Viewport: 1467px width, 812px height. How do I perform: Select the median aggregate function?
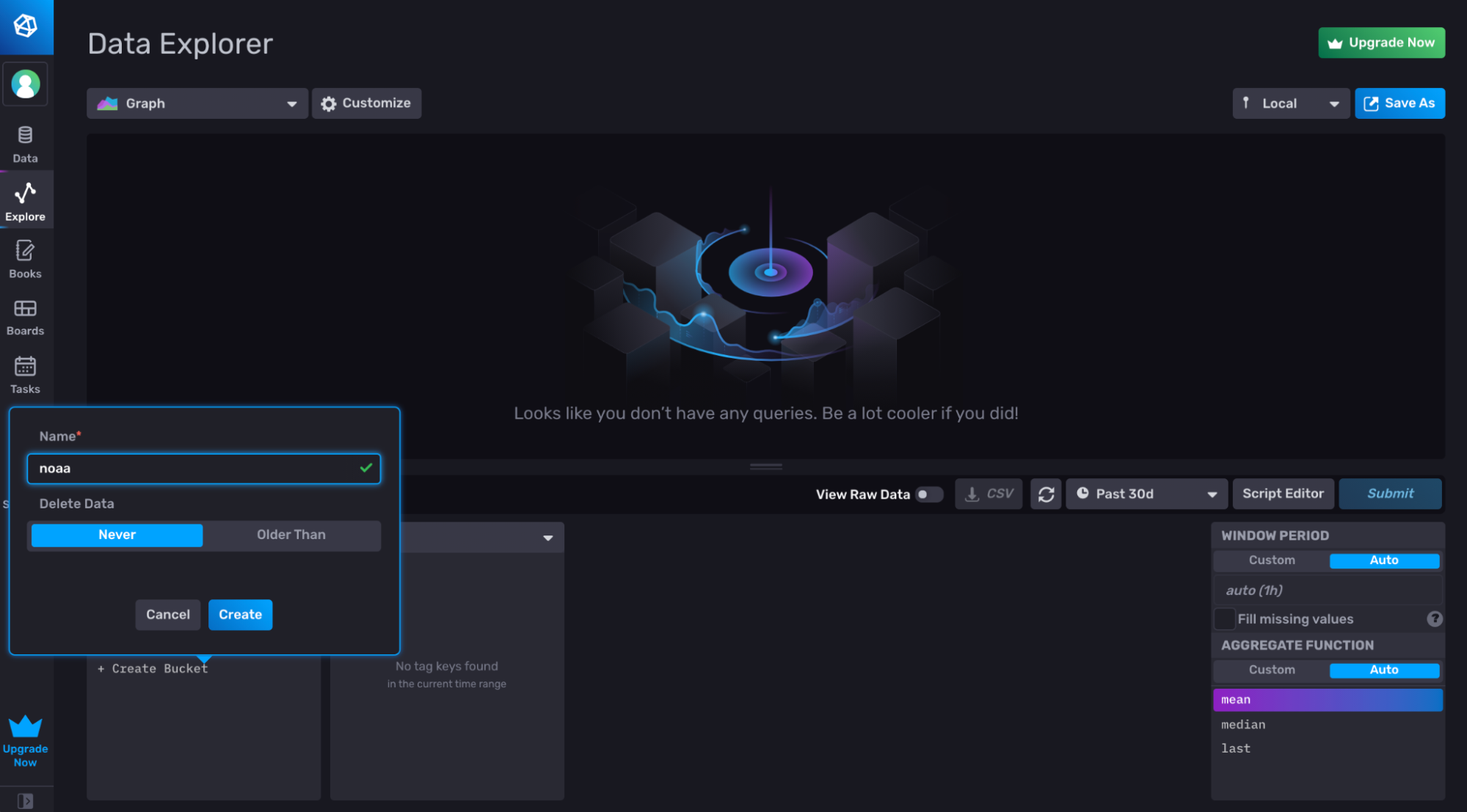click(x=1328, y=725)
